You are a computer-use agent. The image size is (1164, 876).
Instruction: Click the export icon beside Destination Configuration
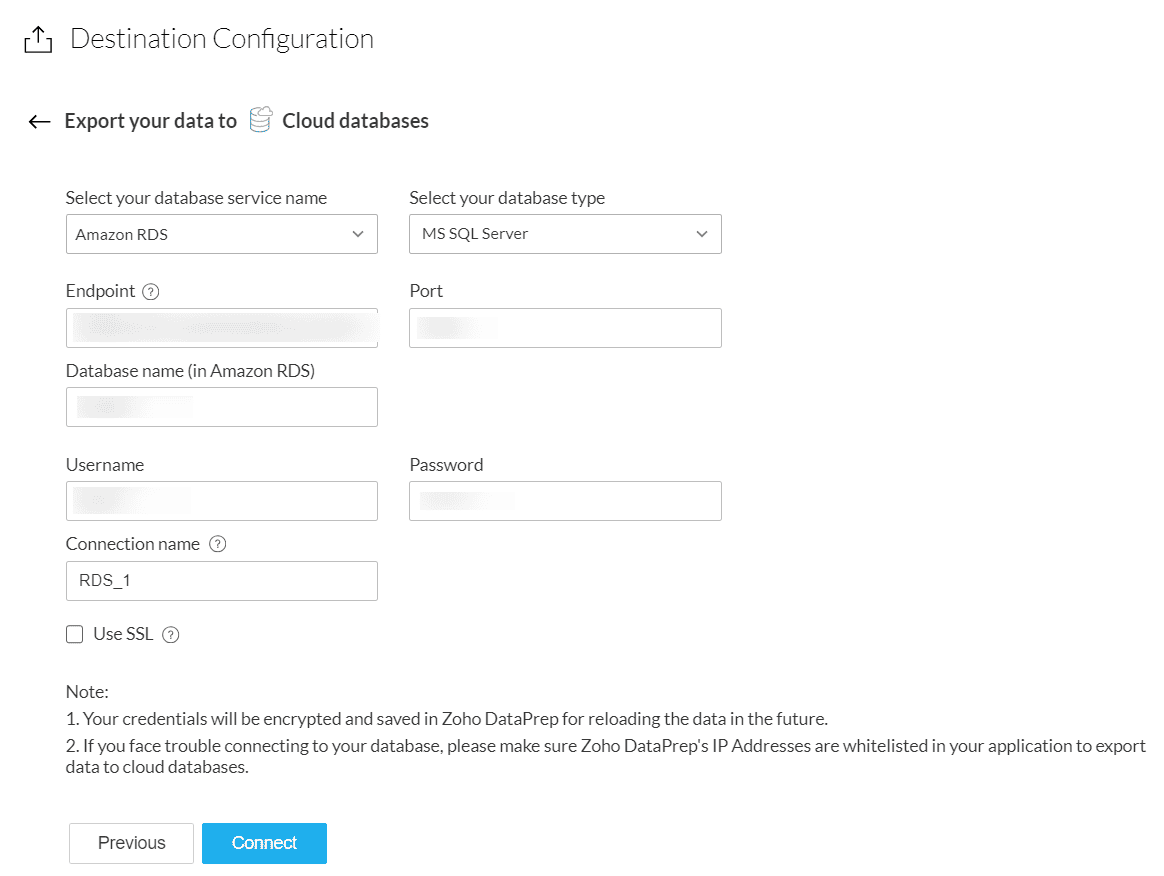[37, 40]
